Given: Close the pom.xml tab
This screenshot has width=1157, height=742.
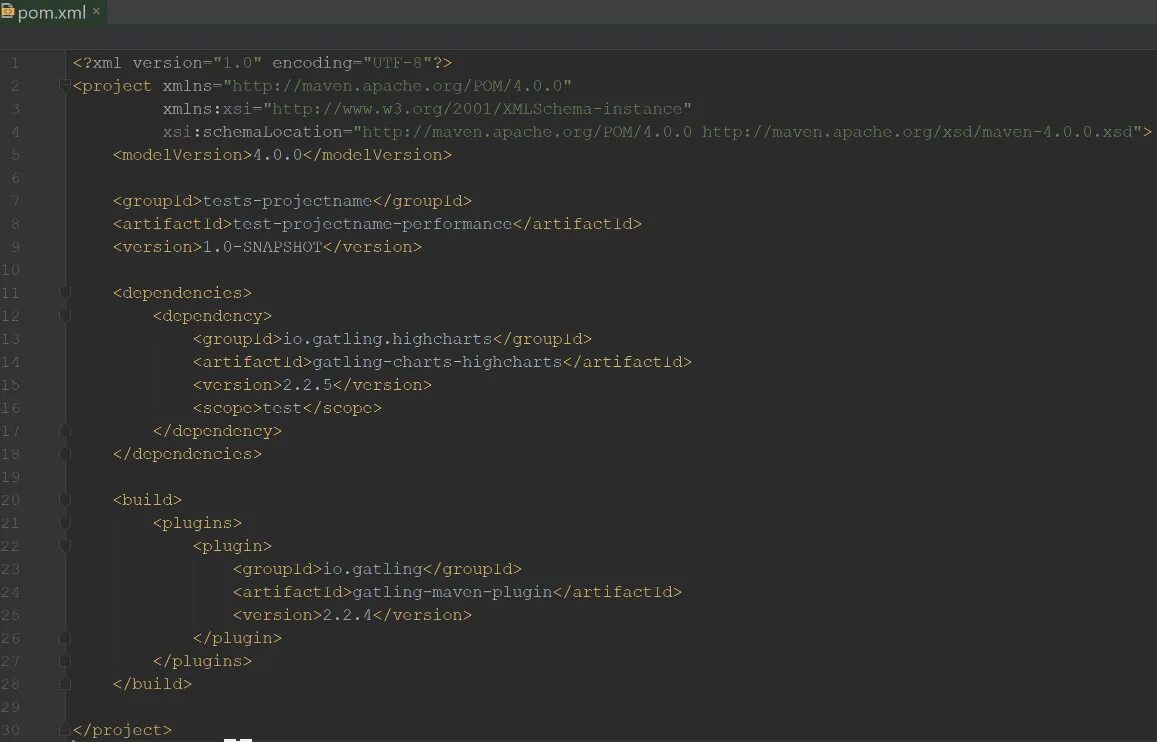Looking at the screenshot, I should pyautogui.click(x=96, y=11).
